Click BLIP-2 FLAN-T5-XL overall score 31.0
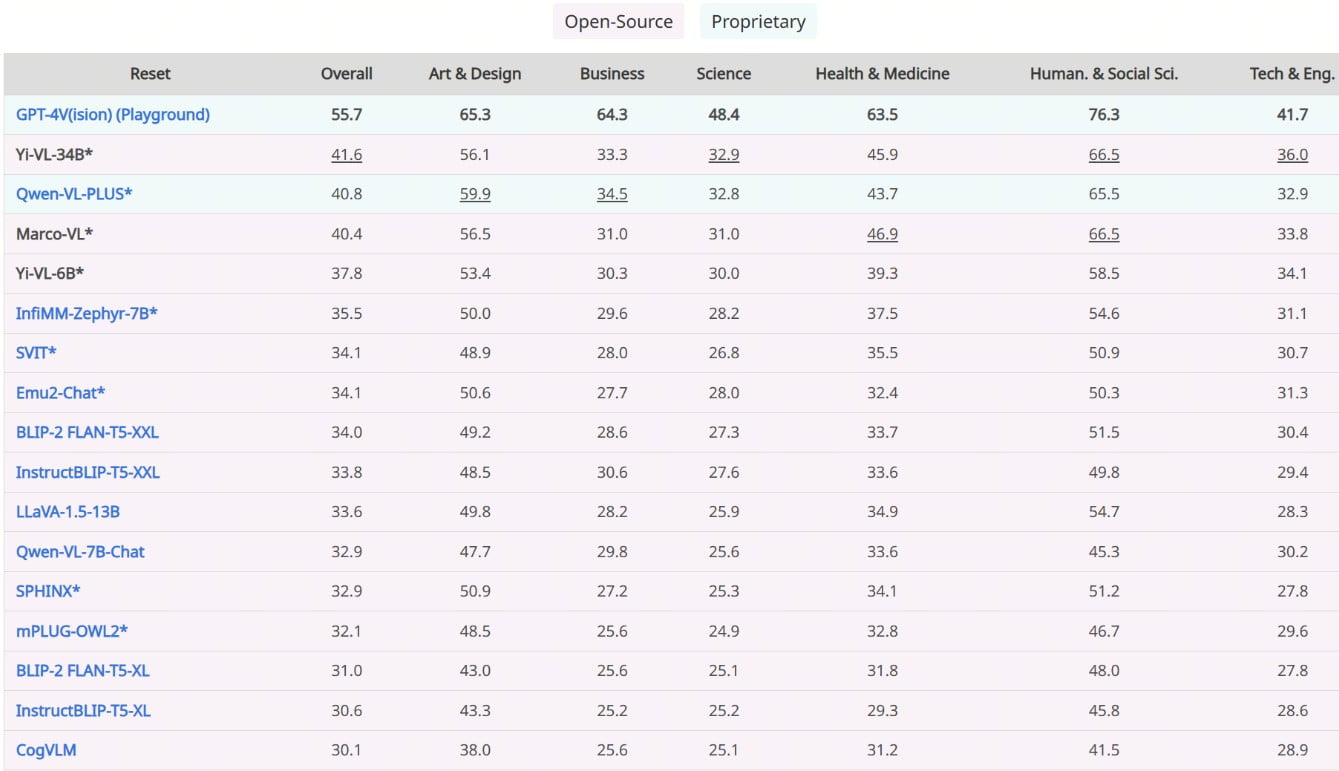 coord(347,671)
